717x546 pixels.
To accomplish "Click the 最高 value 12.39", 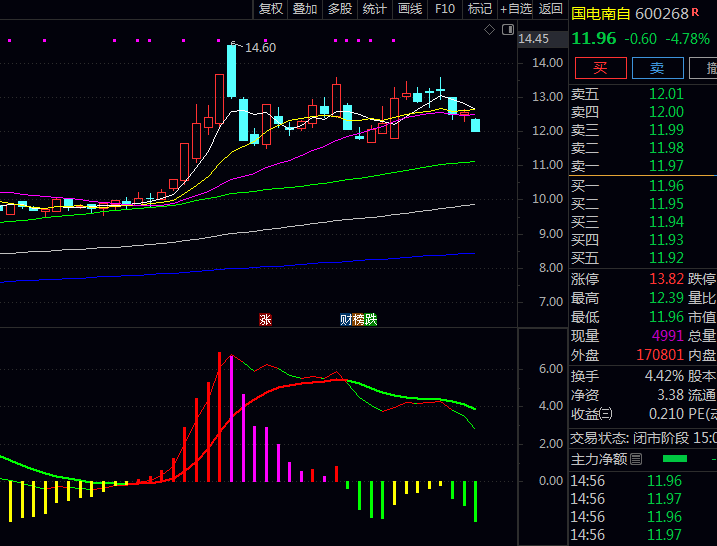I will (666, 298).
